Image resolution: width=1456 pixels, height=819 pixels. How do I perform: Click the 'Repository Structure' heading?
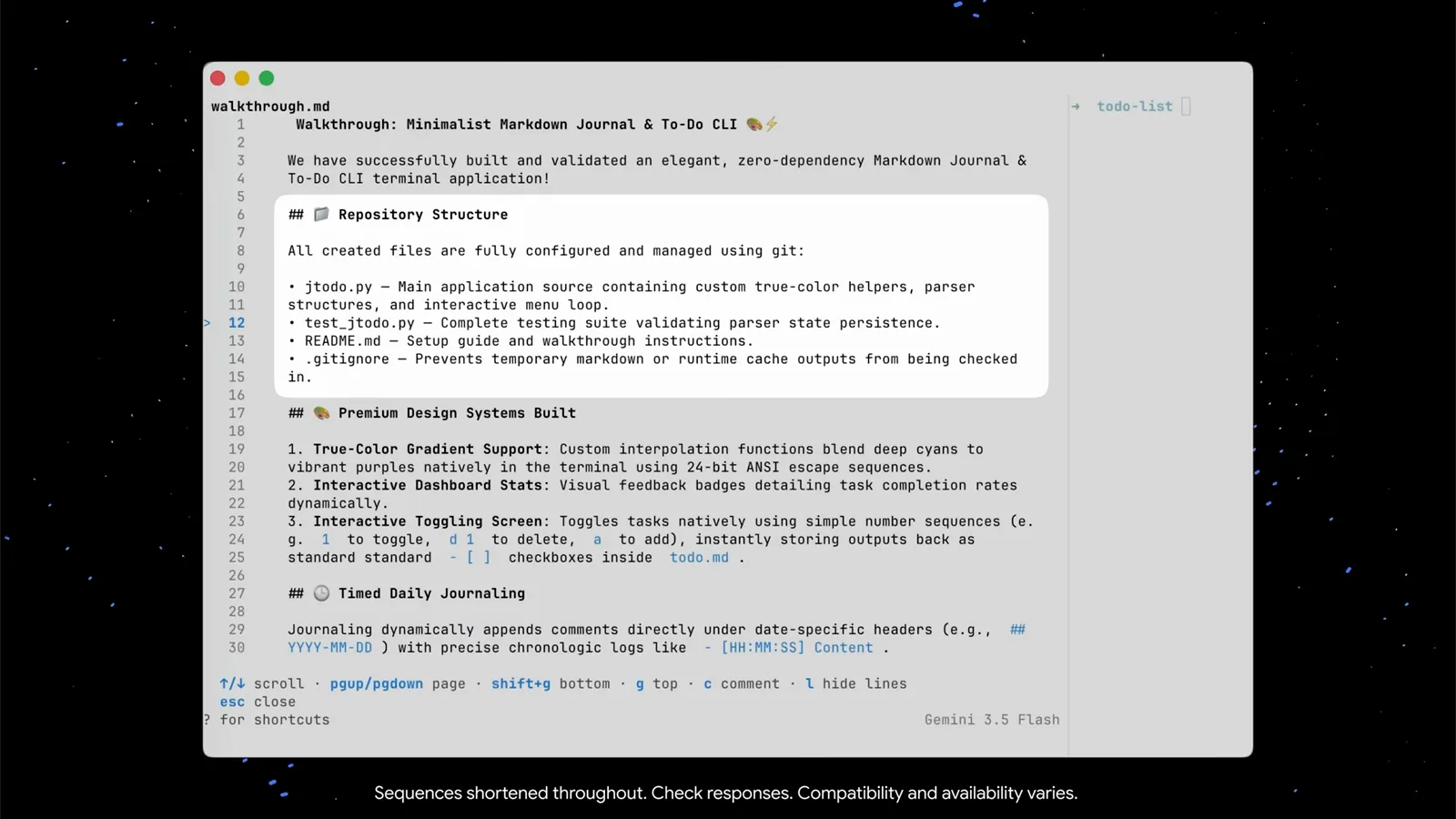pos(423,215)
